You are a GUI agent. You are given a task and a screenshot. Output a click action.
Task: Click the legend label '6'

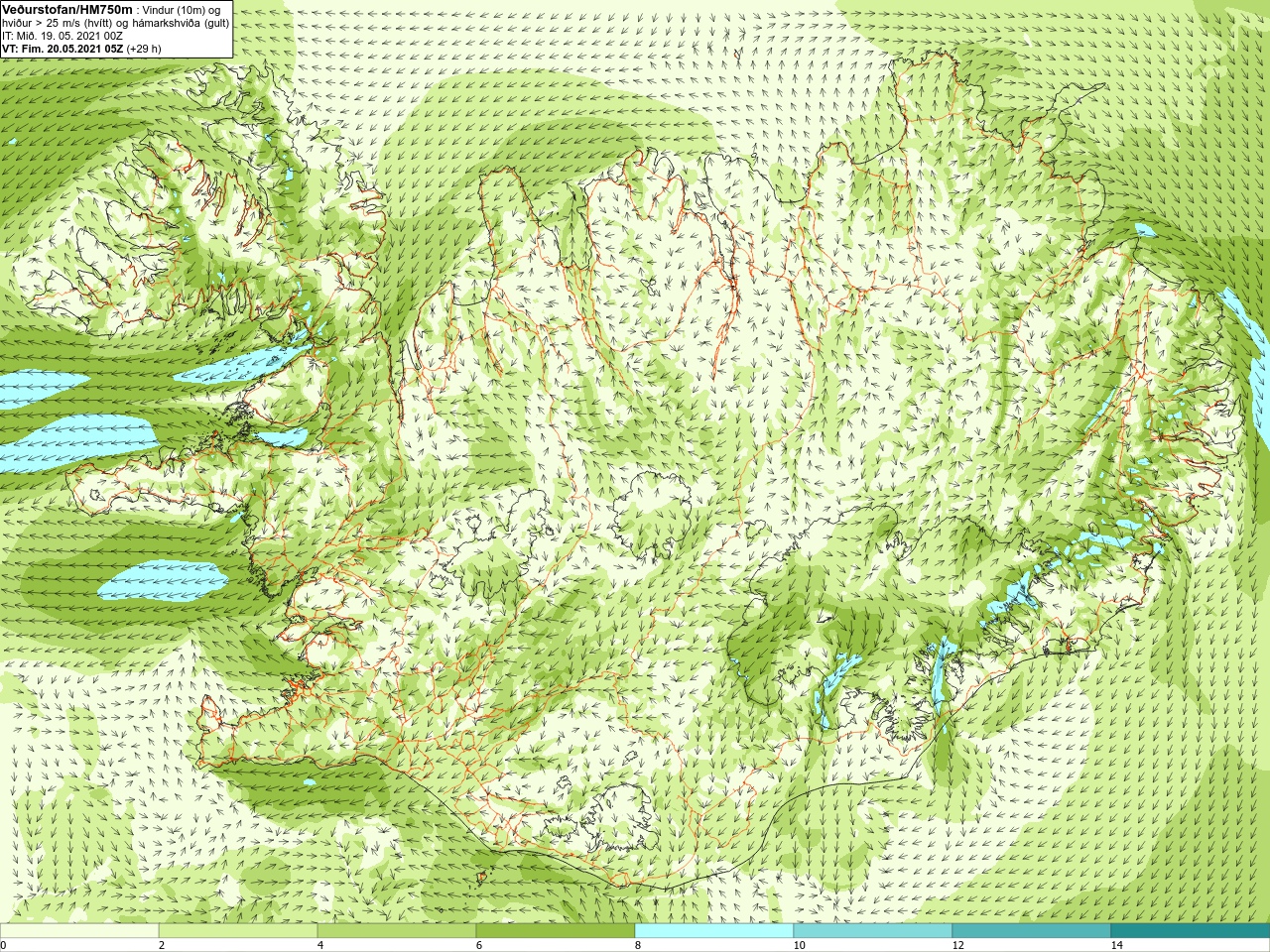(x=479, y=945)
